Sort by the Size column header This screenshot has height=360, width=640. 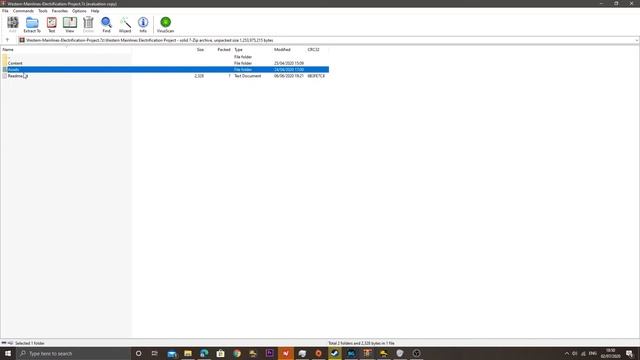tap(200, 49)
